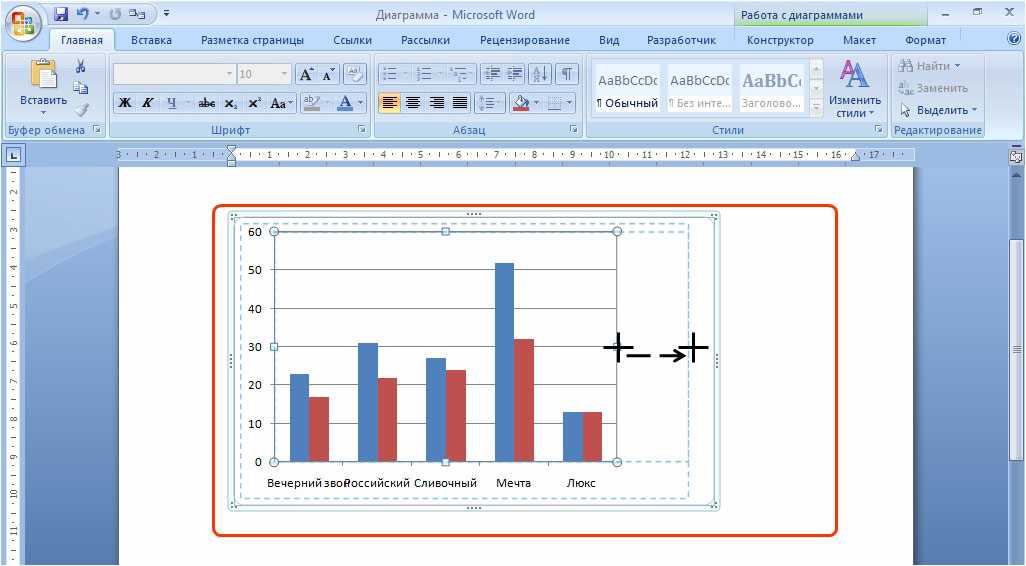
Task: Apply text highlight color
Action: click(x=311, y=103)
